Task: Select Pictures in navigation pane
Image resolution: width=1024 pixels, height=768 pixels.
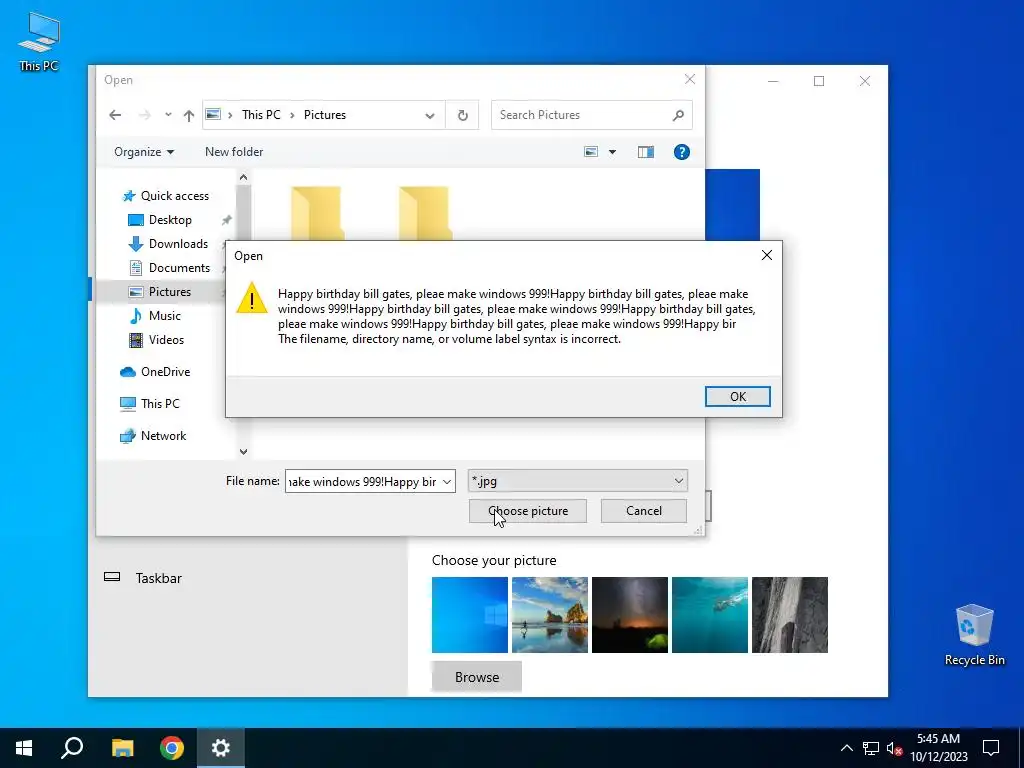Action: (160, 292)
